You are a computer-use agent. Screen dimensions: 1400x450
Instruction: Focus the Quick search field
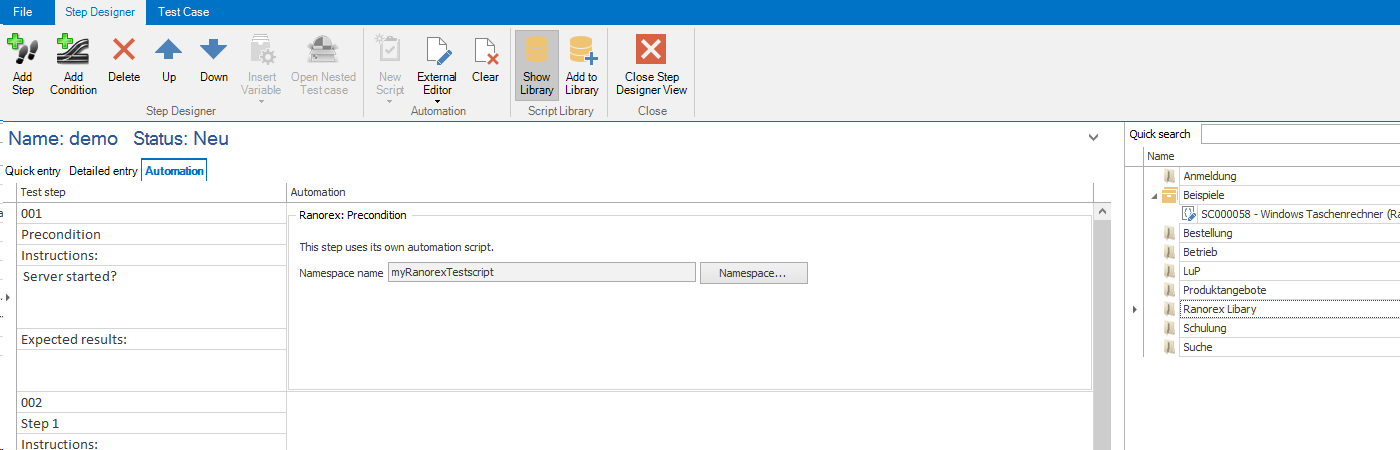pos(1300,134)
